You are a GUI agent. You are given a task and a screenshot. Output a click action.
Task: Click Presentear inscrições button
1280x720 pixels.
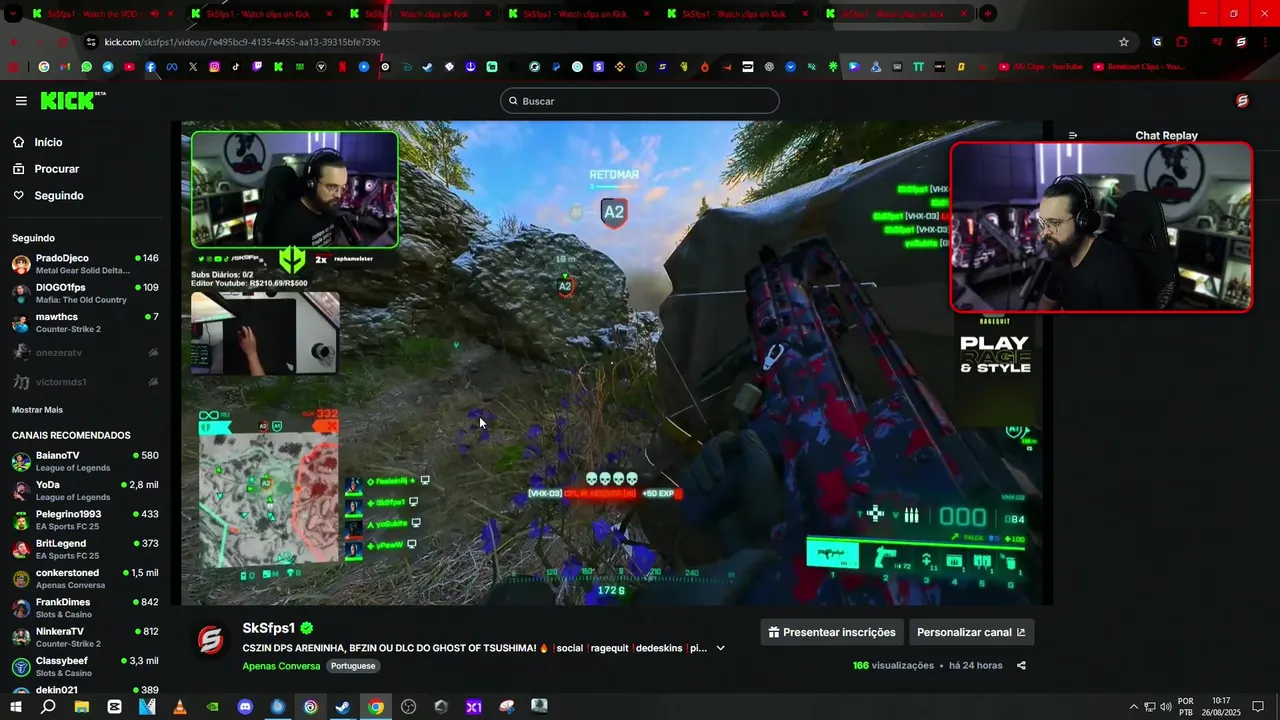click(x=832, y=632)
